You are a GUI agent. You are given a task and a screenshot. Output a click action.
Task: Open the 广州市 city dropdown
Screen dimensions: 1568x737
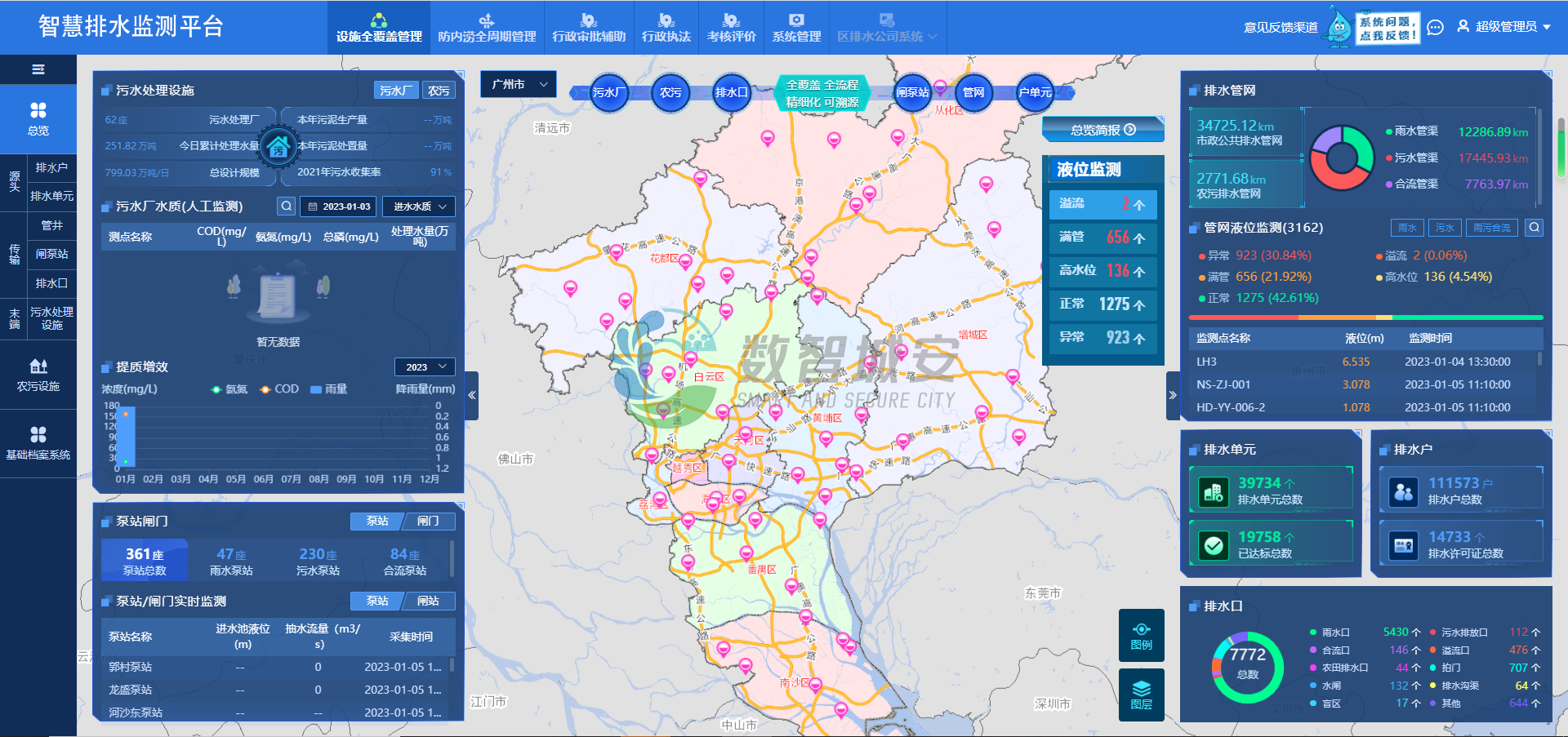coord(519,84)
